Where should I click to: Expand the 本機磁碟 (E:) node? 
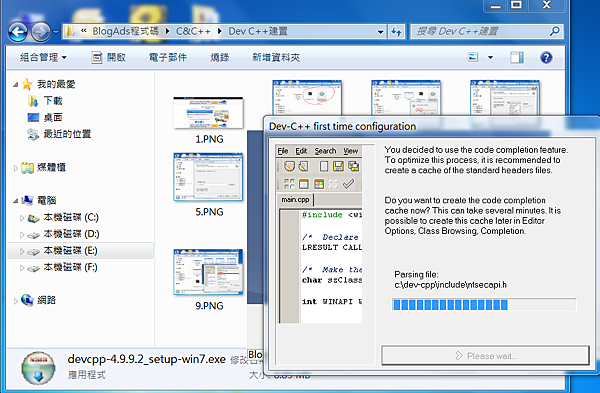pyautogui.click(x=22, y=251)
